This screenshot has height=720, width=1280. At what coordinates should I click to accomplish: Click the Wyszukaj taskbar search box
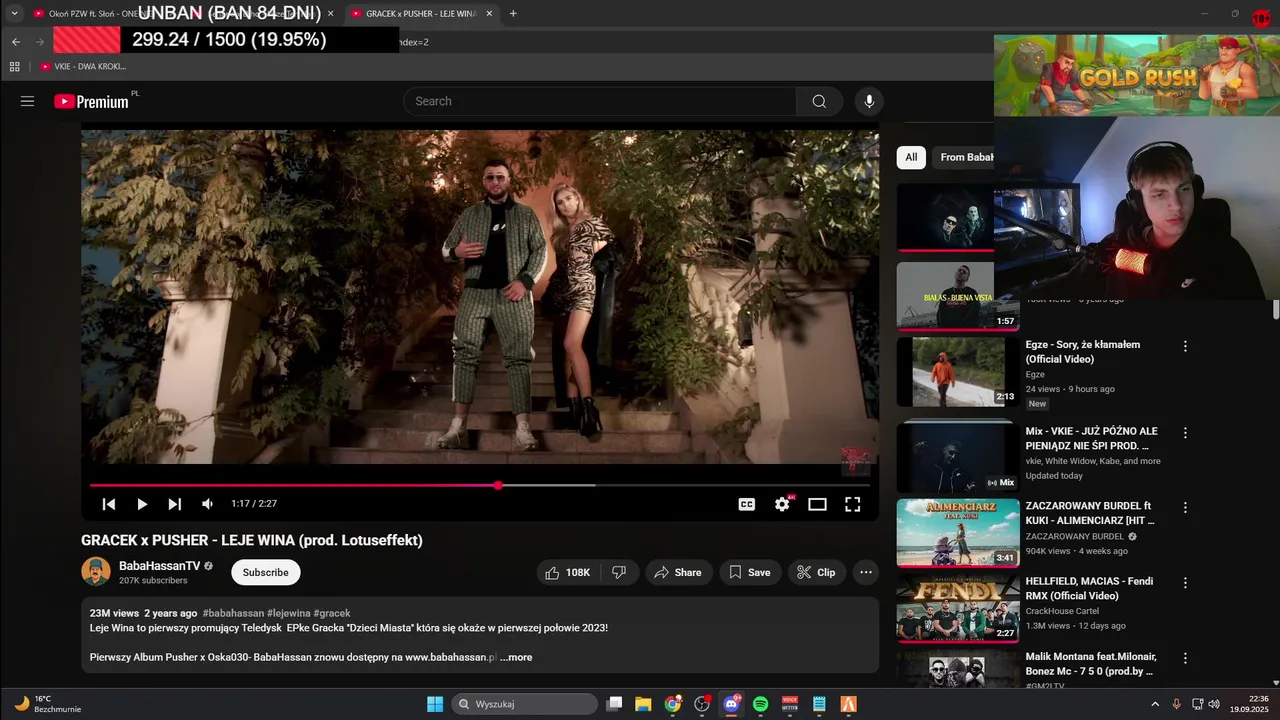coord(524,704)
